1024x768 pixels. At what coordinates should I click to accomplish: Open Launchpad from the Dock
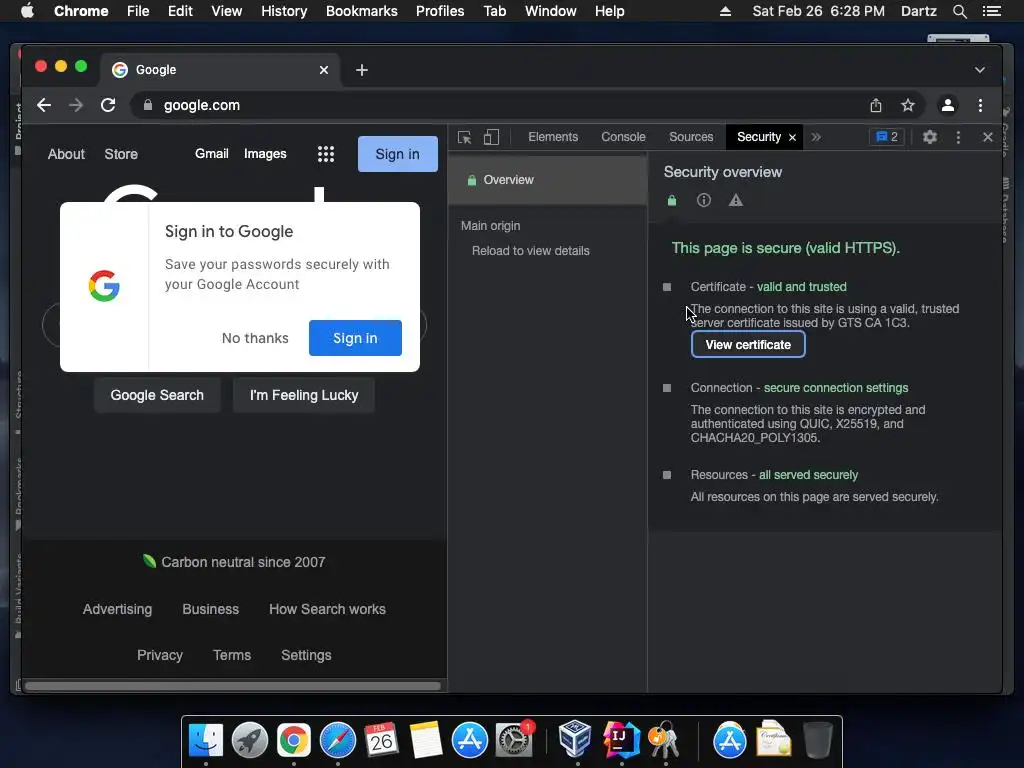[x=249, y=741]
